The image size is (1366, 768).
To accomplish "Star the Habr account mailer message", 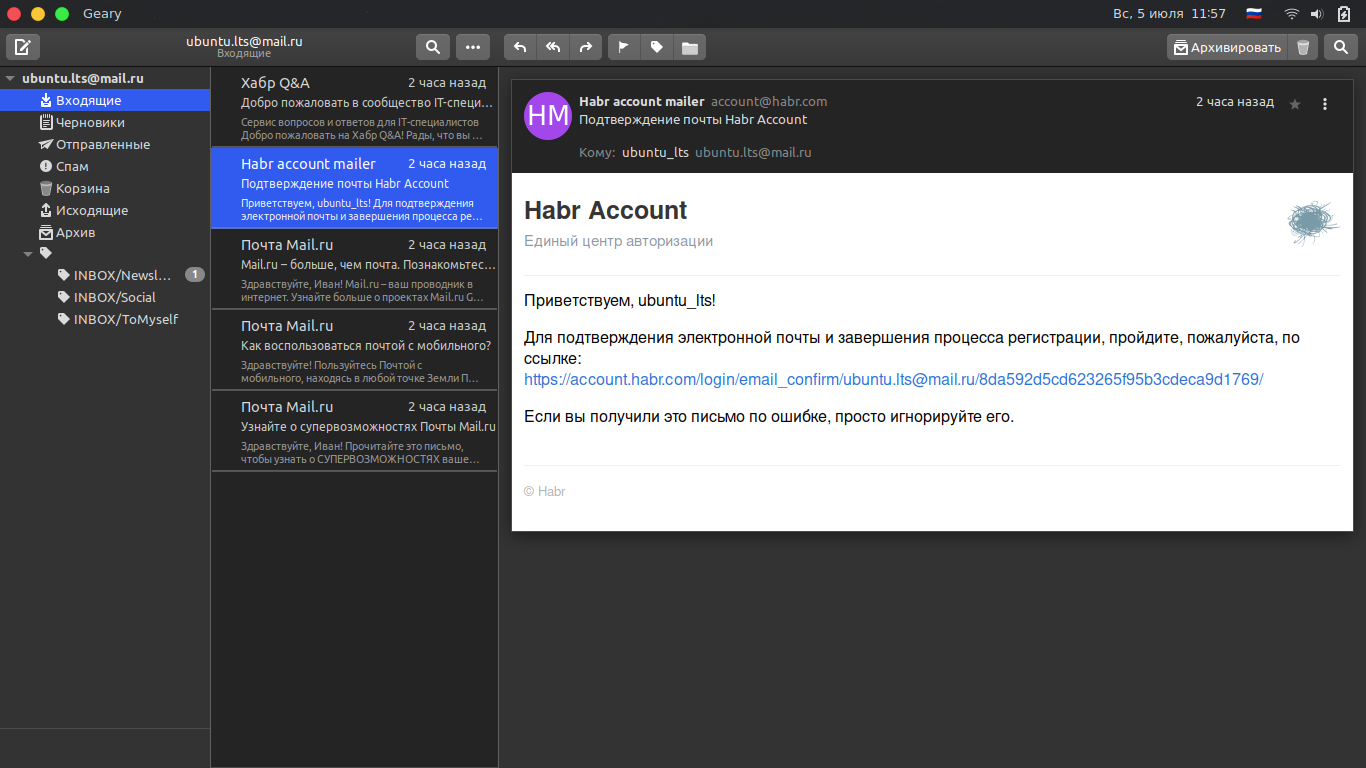I will (x=1295, y=104).
